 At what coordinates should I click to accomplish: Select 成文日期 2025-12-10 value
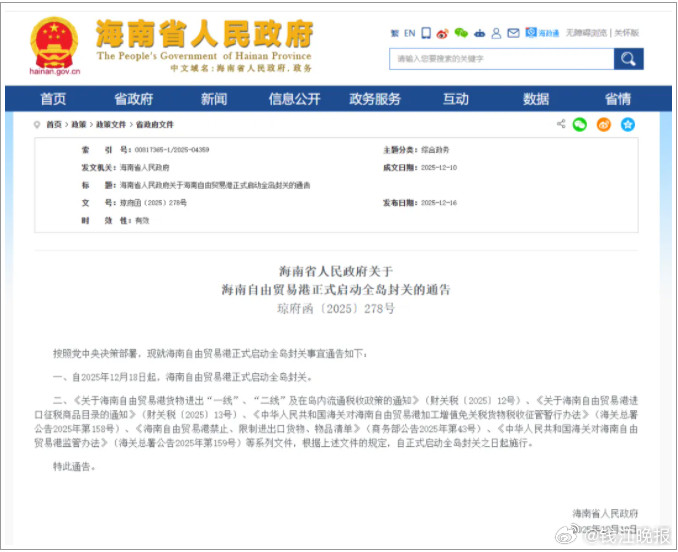439,167
